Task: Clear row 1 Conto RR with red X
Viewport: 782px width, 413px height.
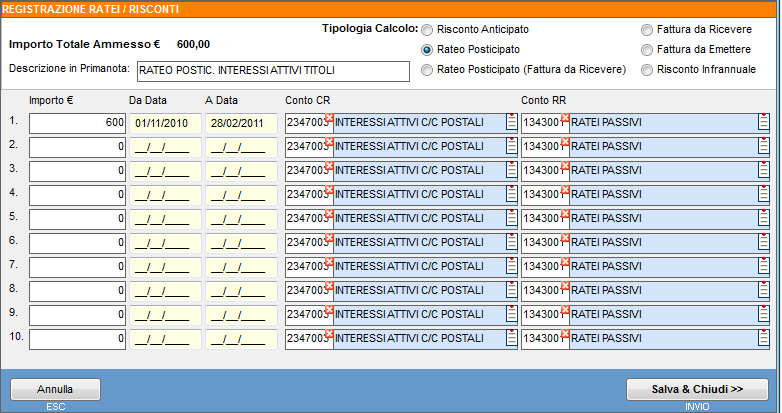Action: tap(564, 117)
